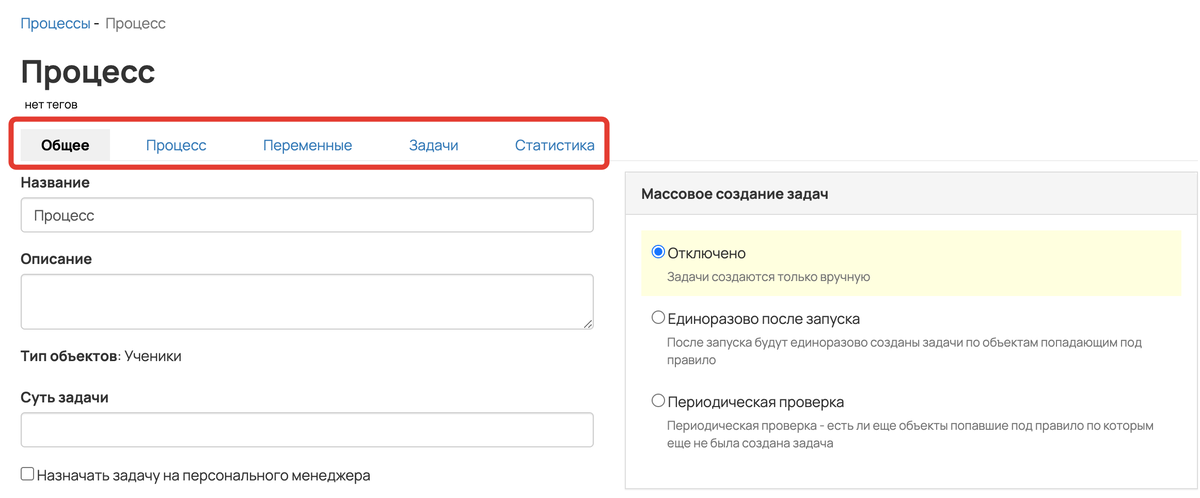Image resolution: width=1200 pixels, height=498 pixels.
Task: Enable Назначать задачу на персонального менеджера checkbox
Action: pyautogui.click(x=28, y=475)
